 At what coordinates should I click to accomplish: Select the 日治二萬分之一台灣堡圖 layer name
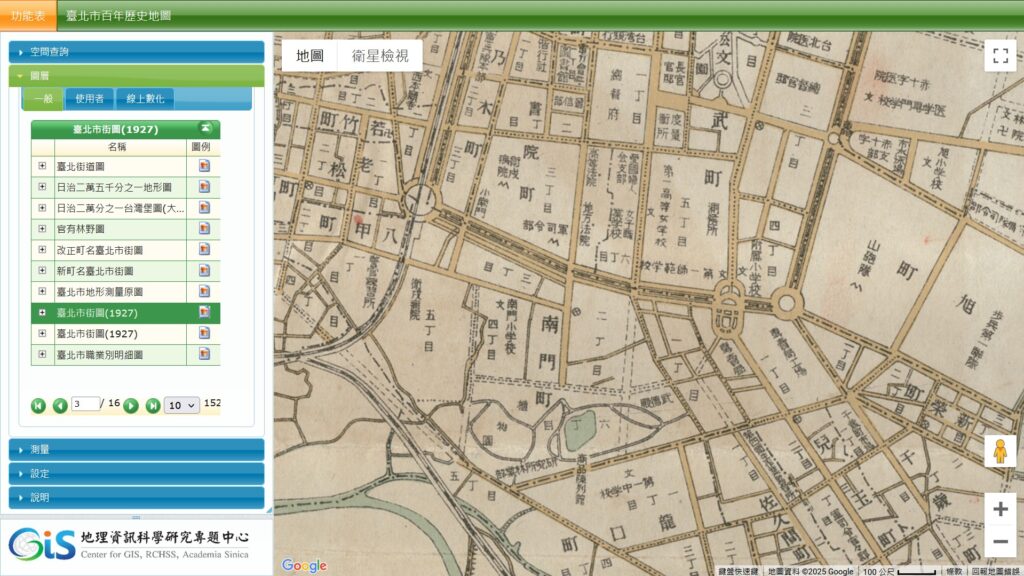pos(120,208)
